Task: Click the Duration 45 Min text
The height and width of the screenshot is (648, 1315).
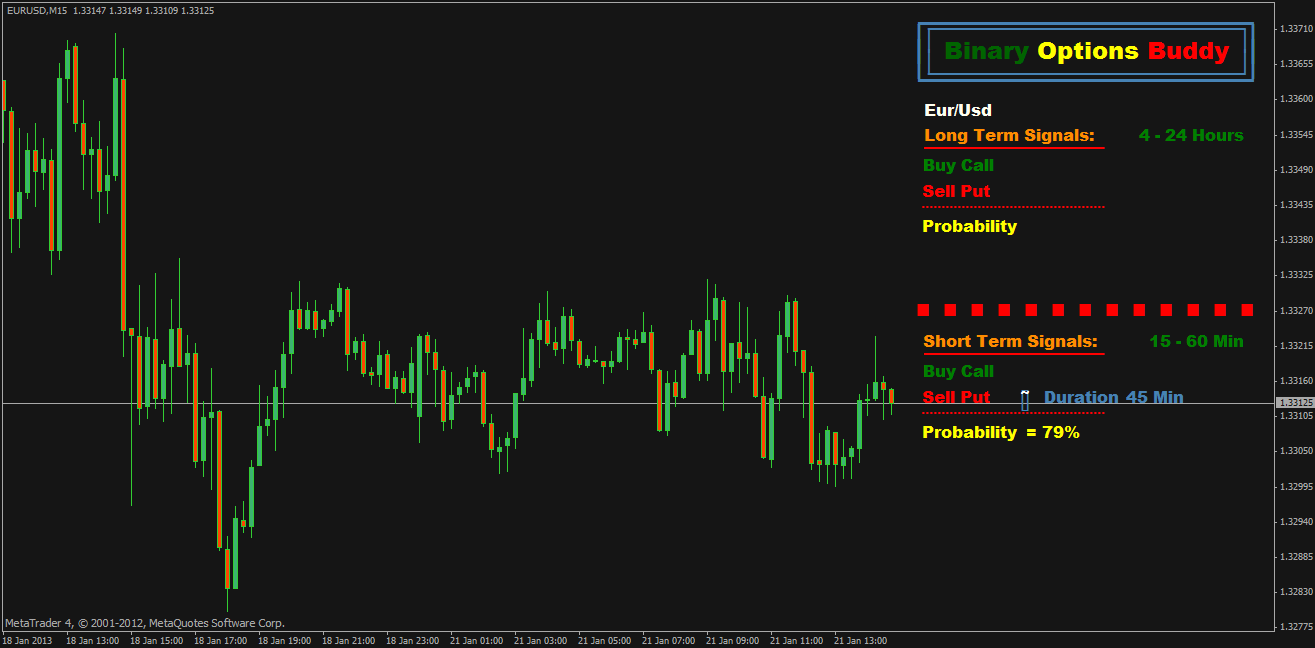Action: coord(1114,397)
